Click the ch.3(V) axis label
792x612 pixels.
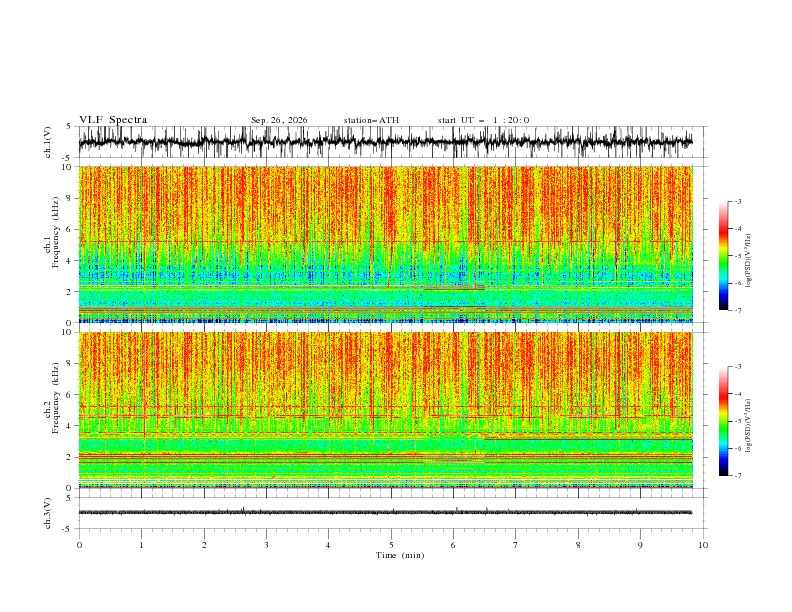48,513
